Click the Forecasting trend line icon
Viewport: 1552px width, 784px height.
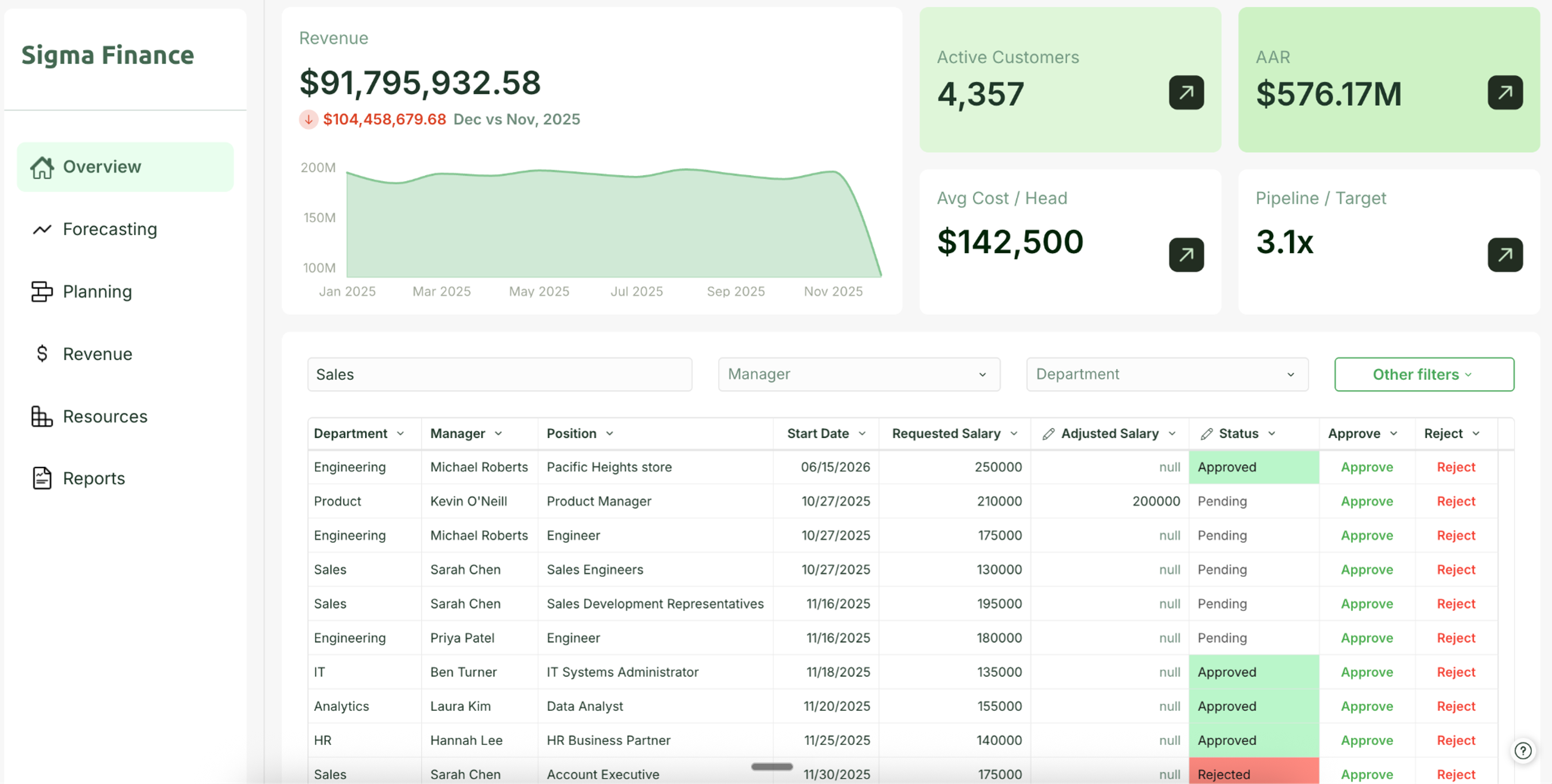click(42, 229)
